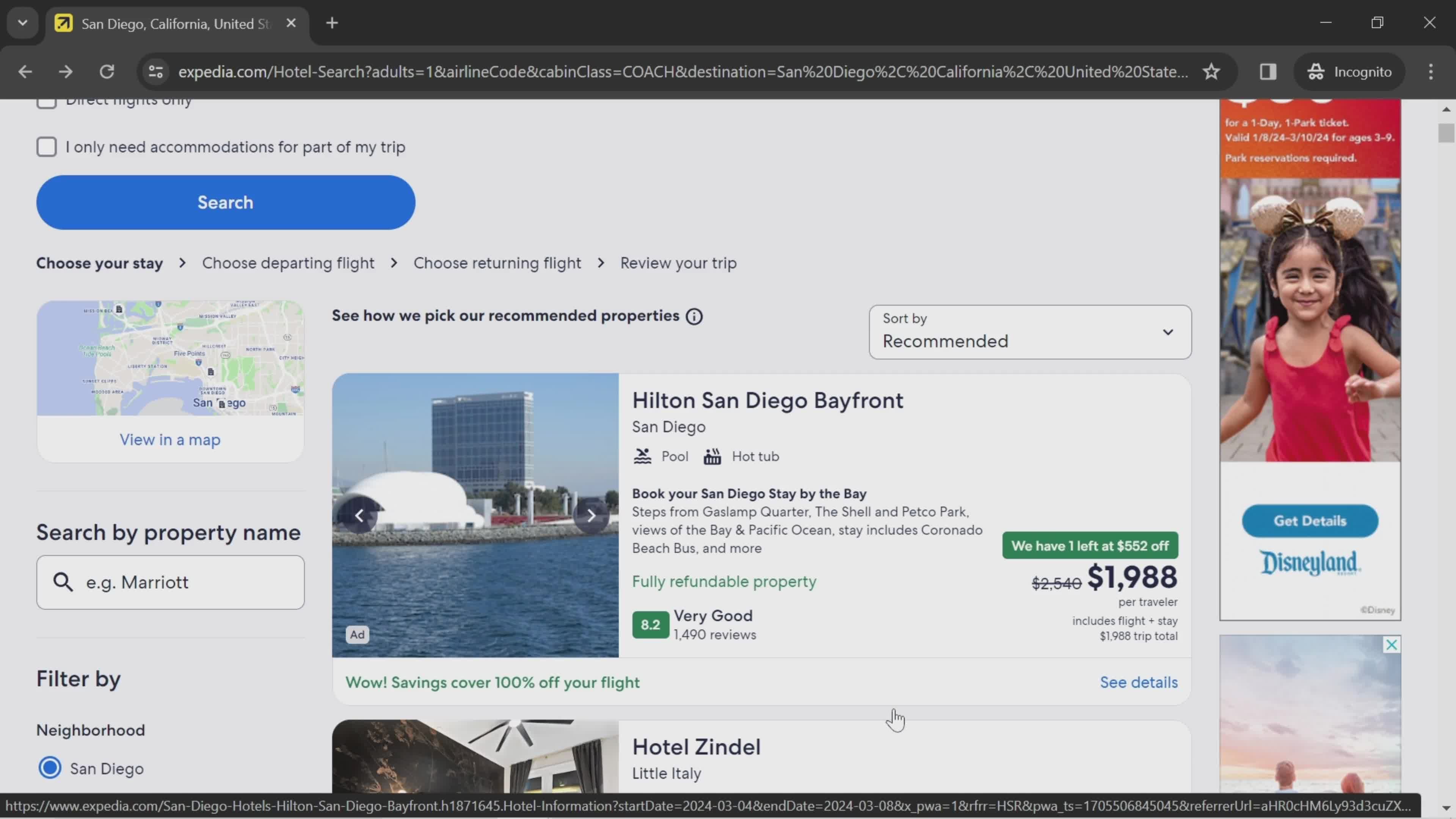Minimize the browser window
The width and height of the screenshot is (1456, 819).
pyautogui.click(x=1326, y=23)
